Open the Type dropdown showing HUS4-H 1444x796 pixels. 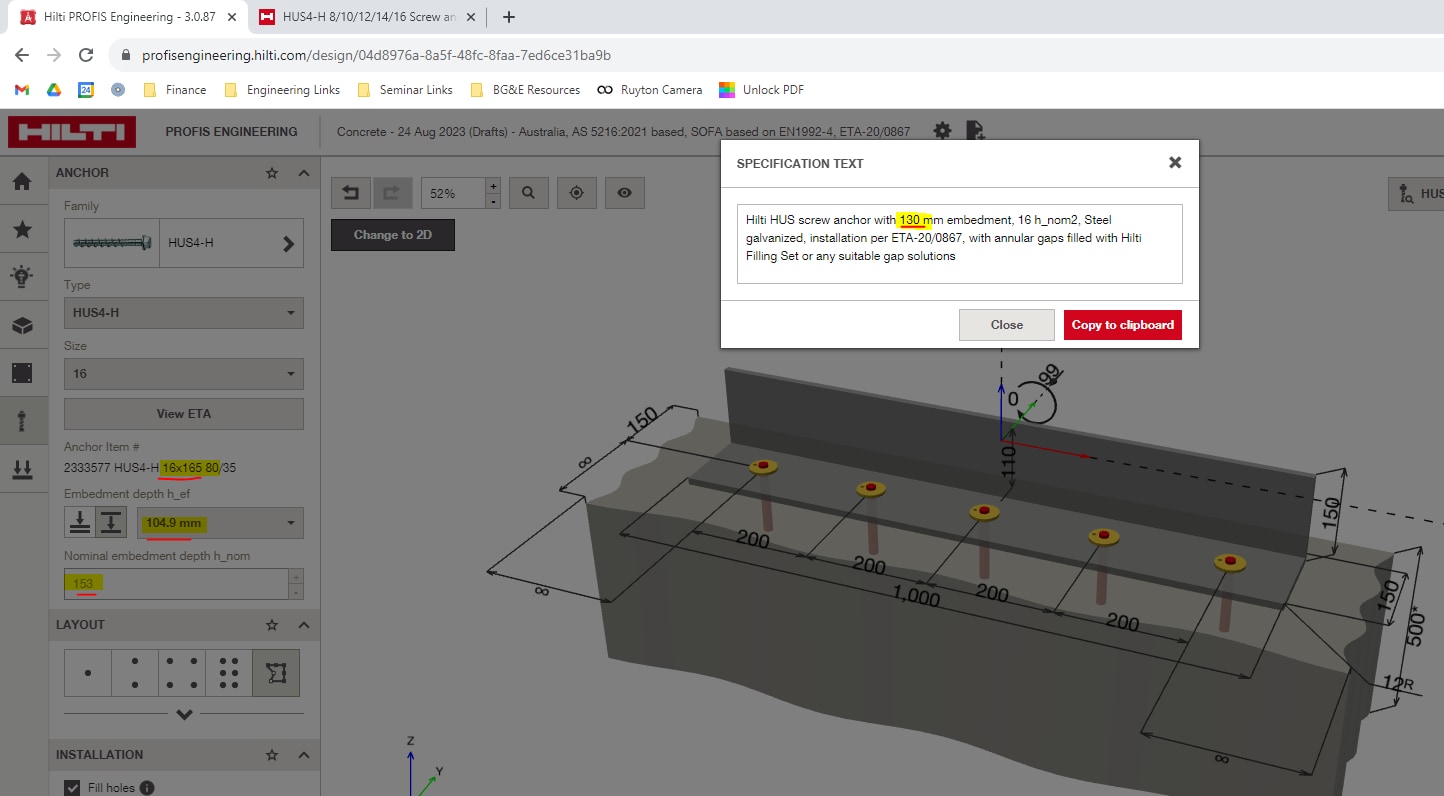pos(183,313)
